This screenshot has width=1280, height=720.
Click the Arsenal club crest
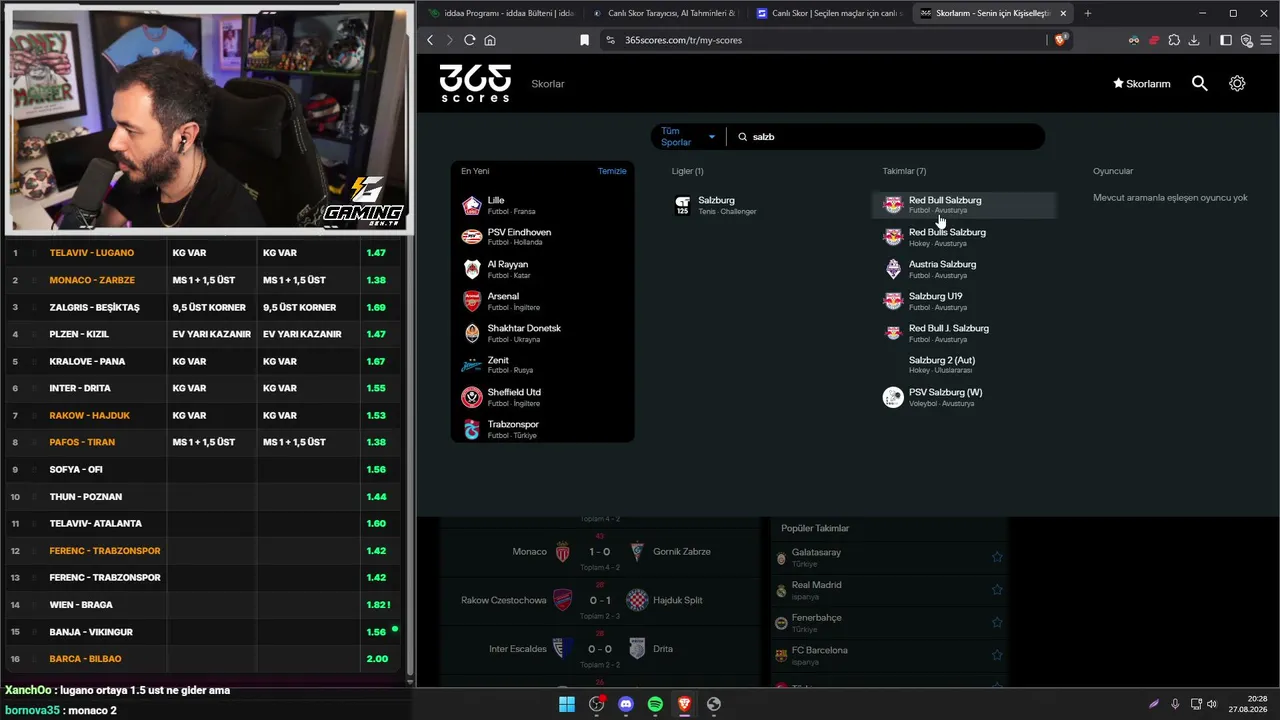point(472,301)
